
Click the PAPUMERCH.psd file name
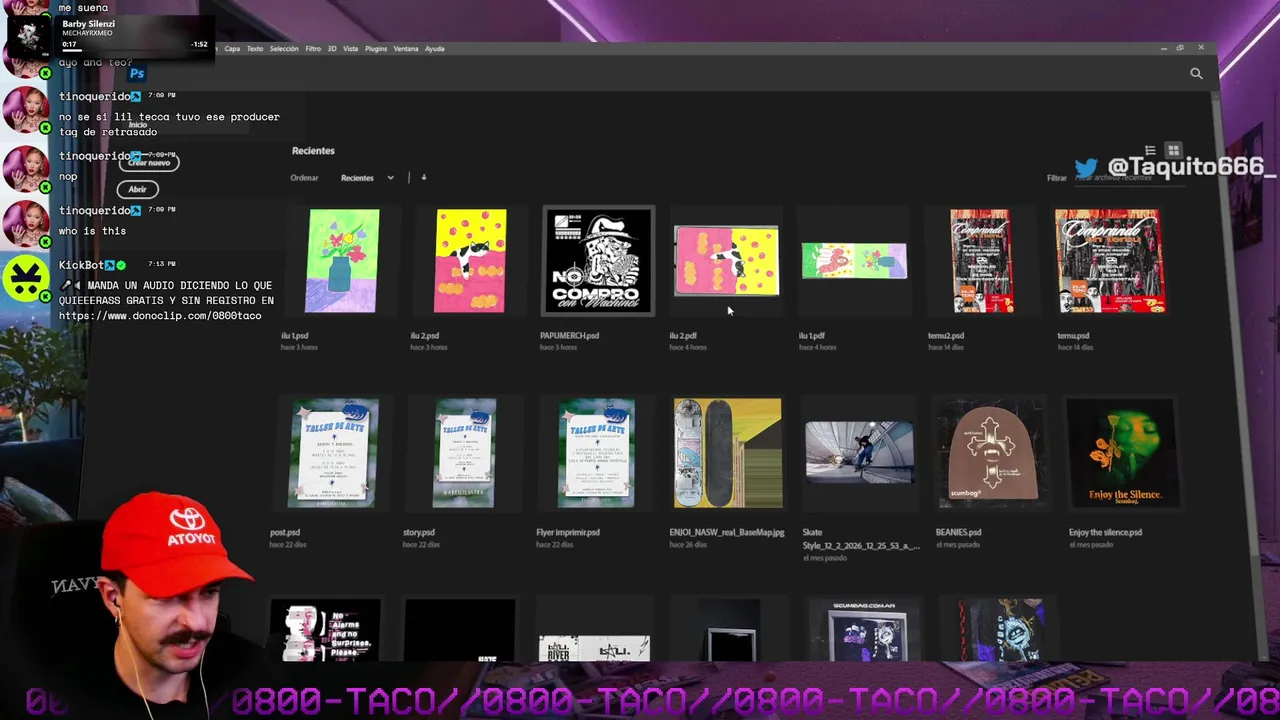tap(569, 336)
